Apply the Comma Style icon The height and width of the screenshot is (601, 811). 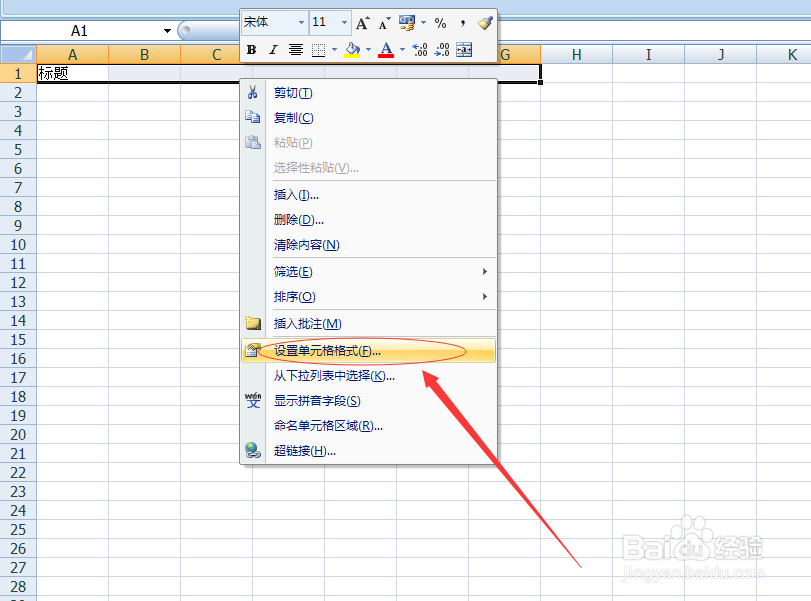pyautogui.click(x=465, y=21)
